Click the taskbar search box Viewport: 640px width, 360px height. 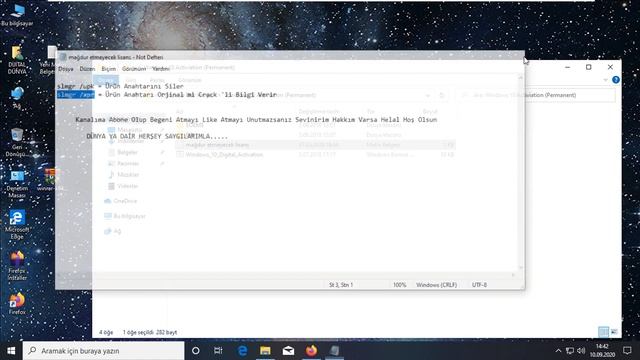(104, 351)
